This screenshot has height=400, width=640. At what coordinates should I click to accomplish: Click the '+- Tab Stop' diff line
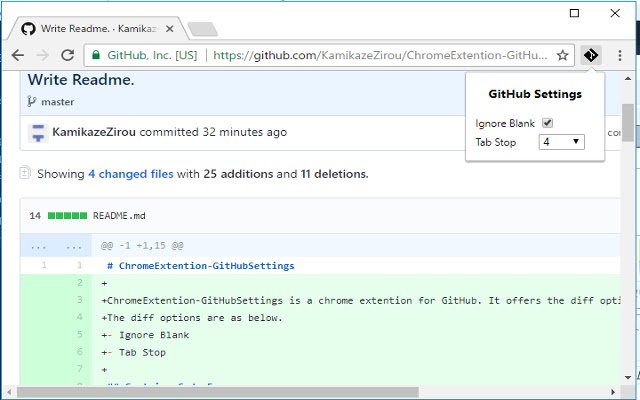[x=133, y=352]
